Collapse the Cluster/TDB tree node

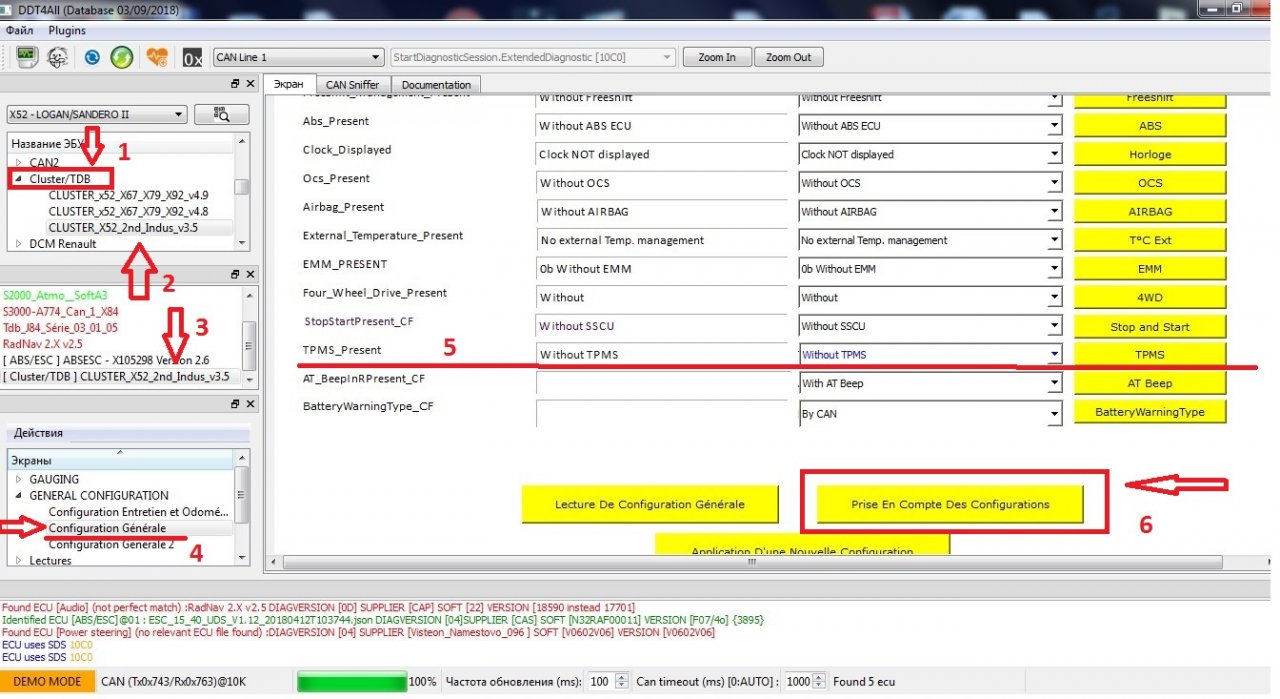point(18,179)
